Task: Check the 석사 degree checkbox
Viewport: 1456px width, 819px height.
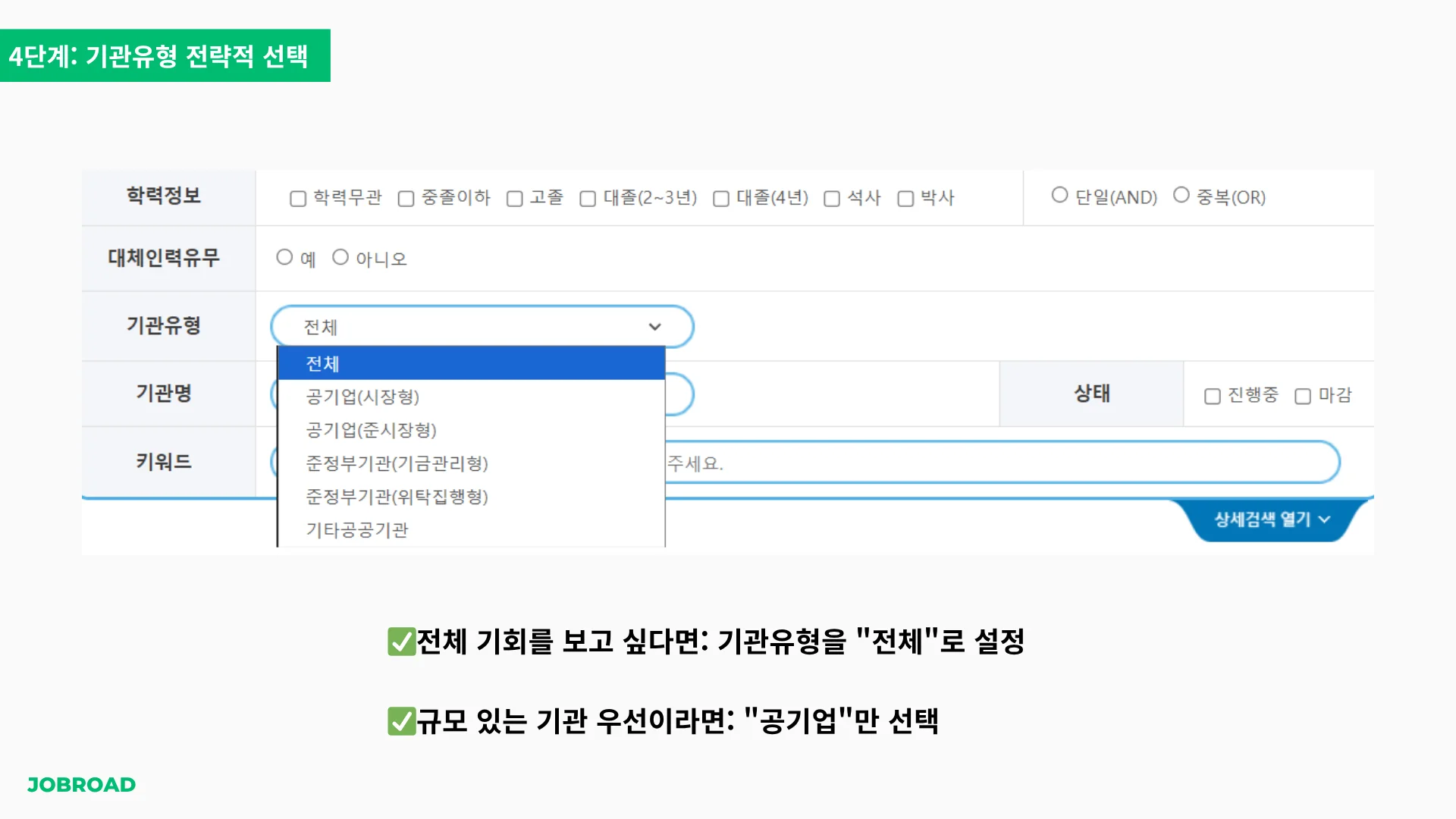Action: 831,198
